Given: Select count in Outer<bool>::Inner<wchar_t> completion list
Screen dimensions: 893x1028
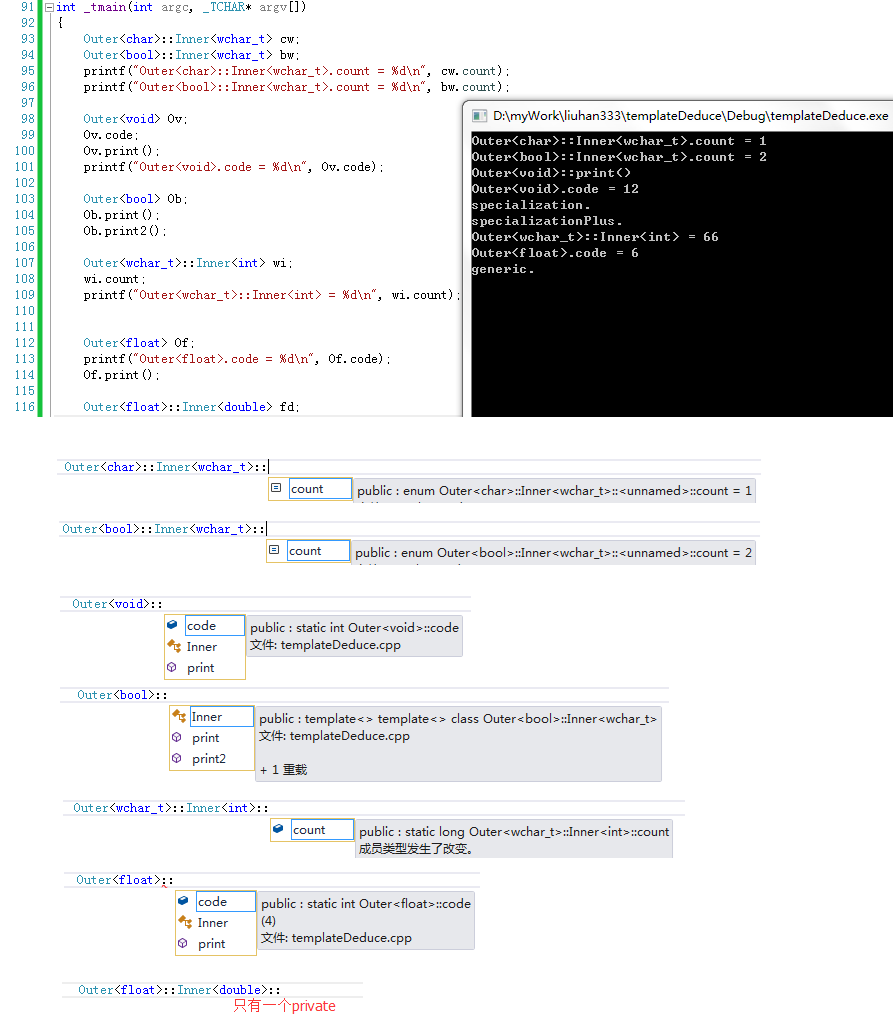Looking at the screenshot, I should point(318,551).
